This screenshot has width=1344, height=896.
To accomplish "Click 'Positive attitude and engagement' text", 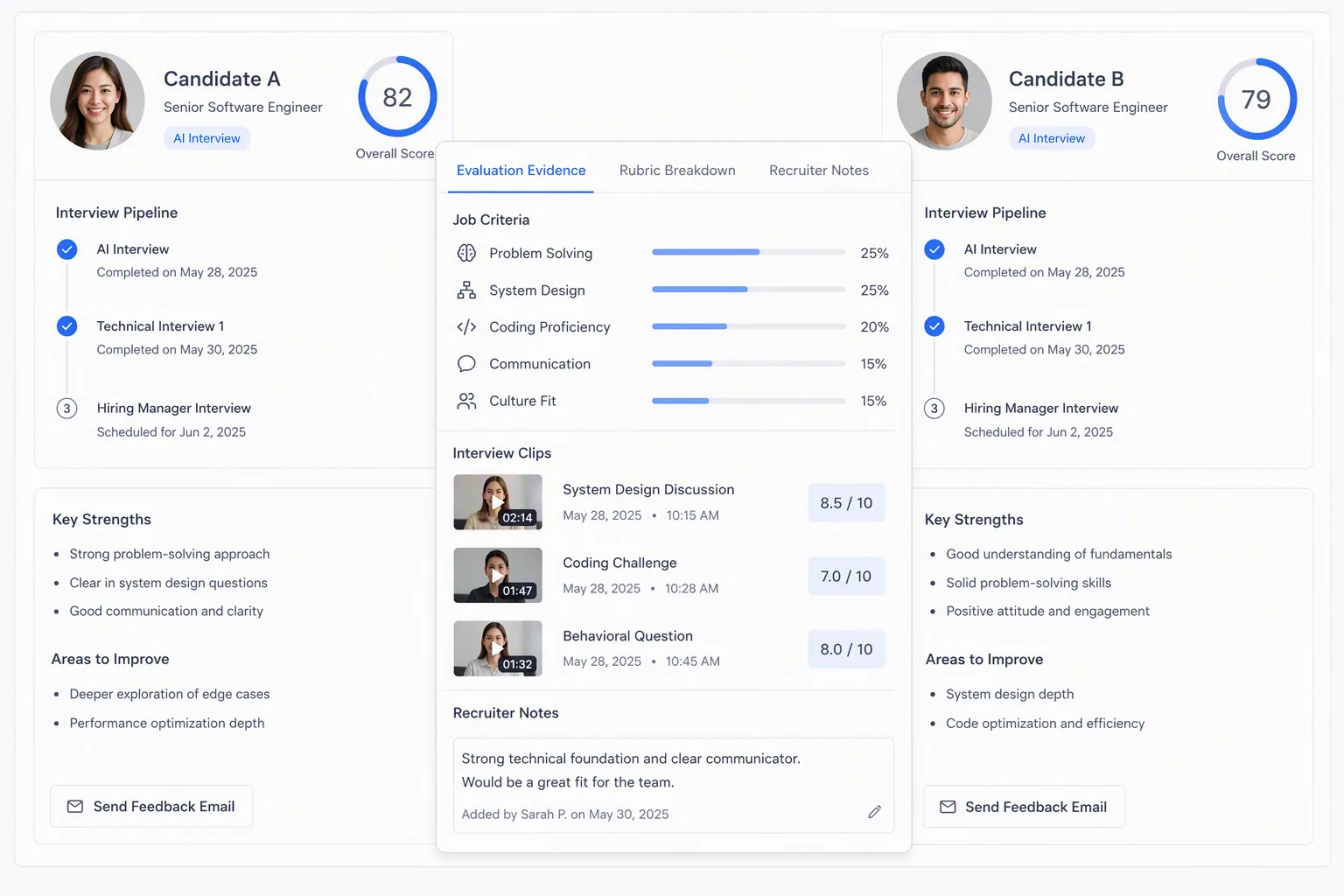I will click(x=1047, y=611).
